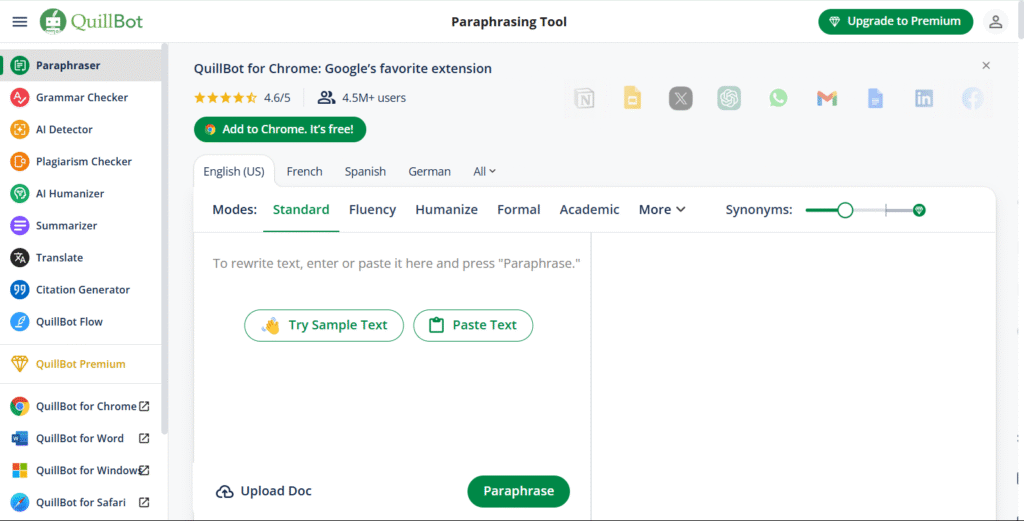Click the Facebook icon in banner
The height and width of the screenshot is (521, 1024).
click(972, 99)
